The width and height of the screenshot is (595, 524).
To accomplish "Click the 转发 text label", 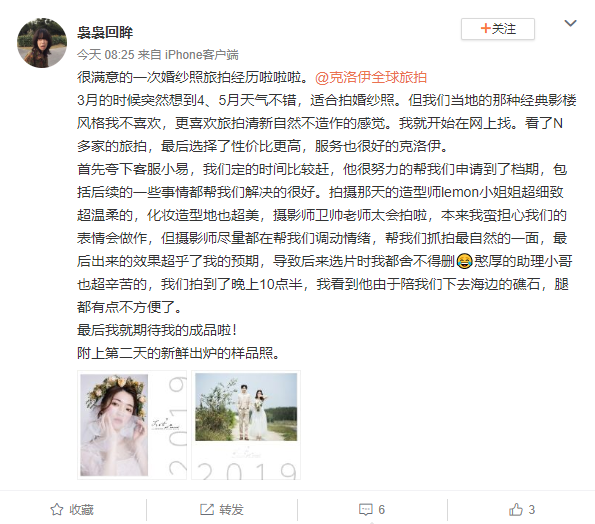I will (x=231, y=510).
